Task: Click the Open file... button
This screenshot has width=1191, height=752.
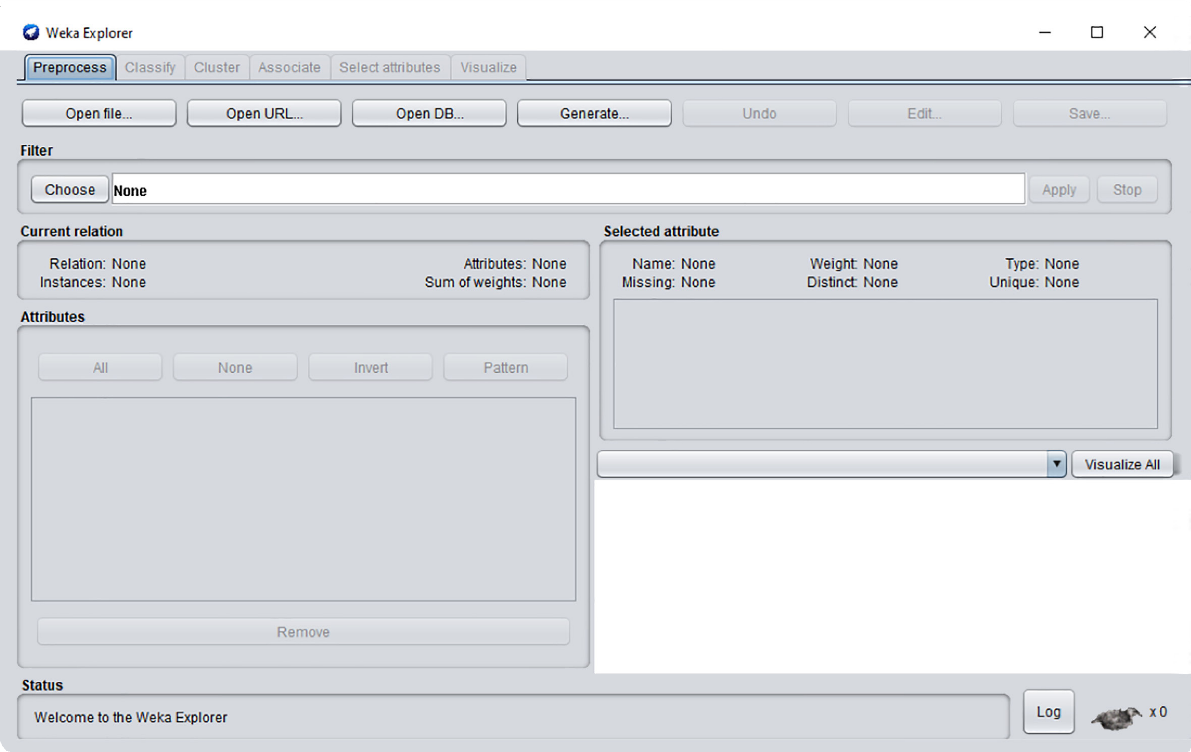Action: click(x=99, y=113)
